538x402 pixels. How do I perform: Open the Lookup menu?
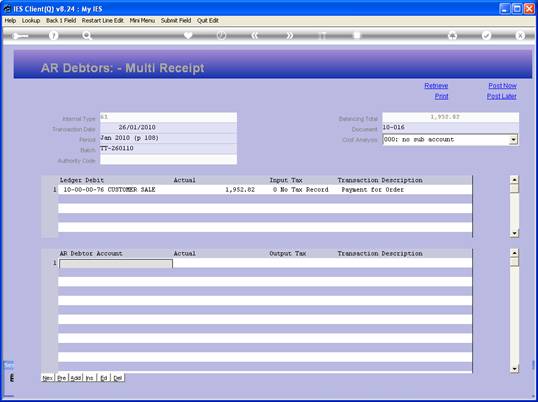31,21
